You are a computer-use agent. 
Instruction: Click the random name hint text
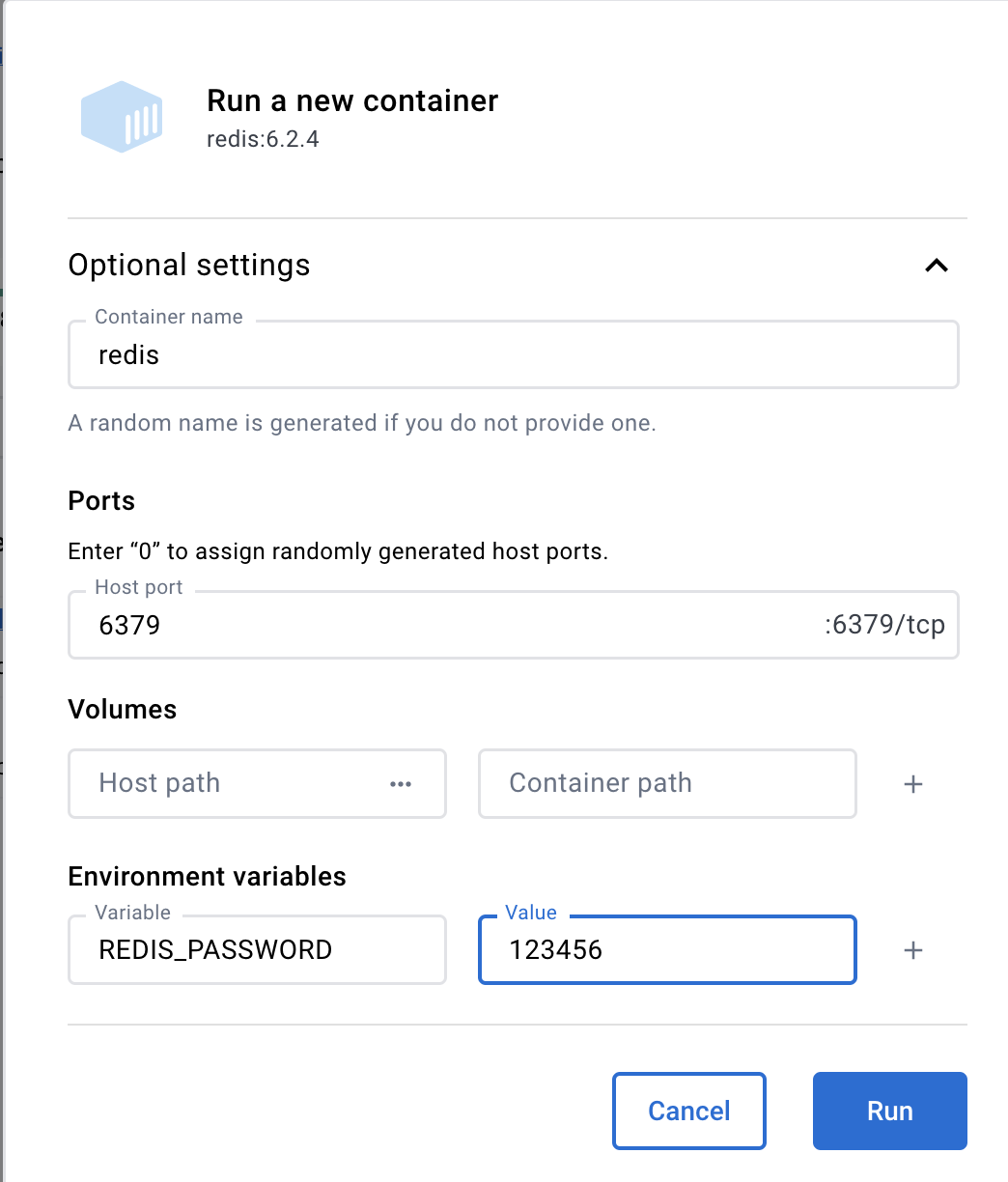[x=362, y=423]
